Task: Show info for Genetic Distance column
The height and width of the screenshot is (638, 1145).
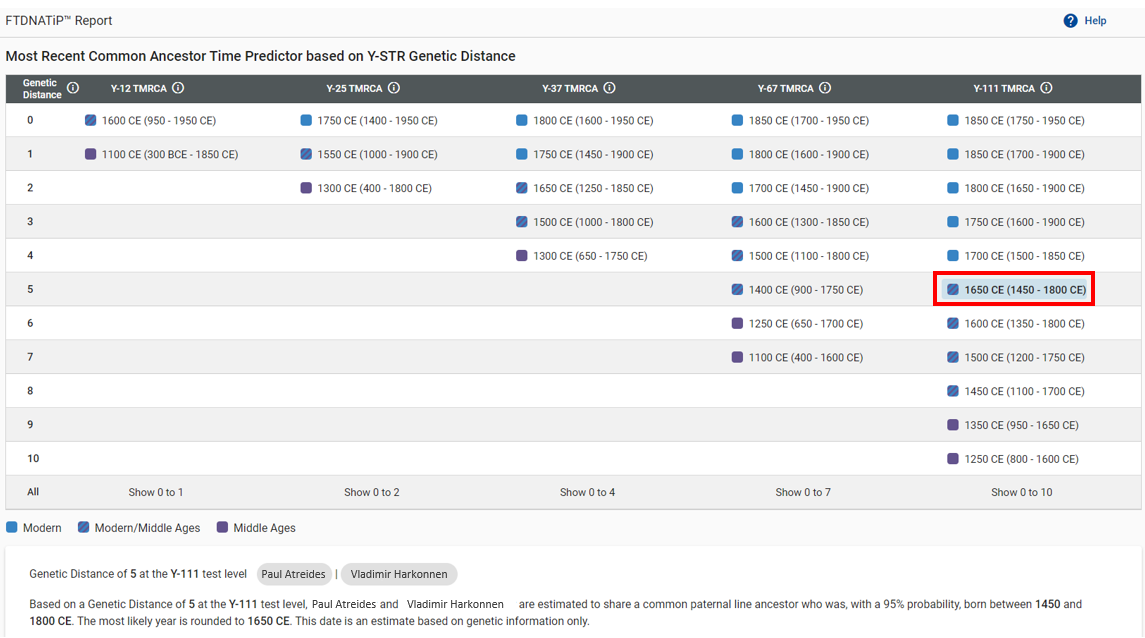Action: click(x=73, y=88)
